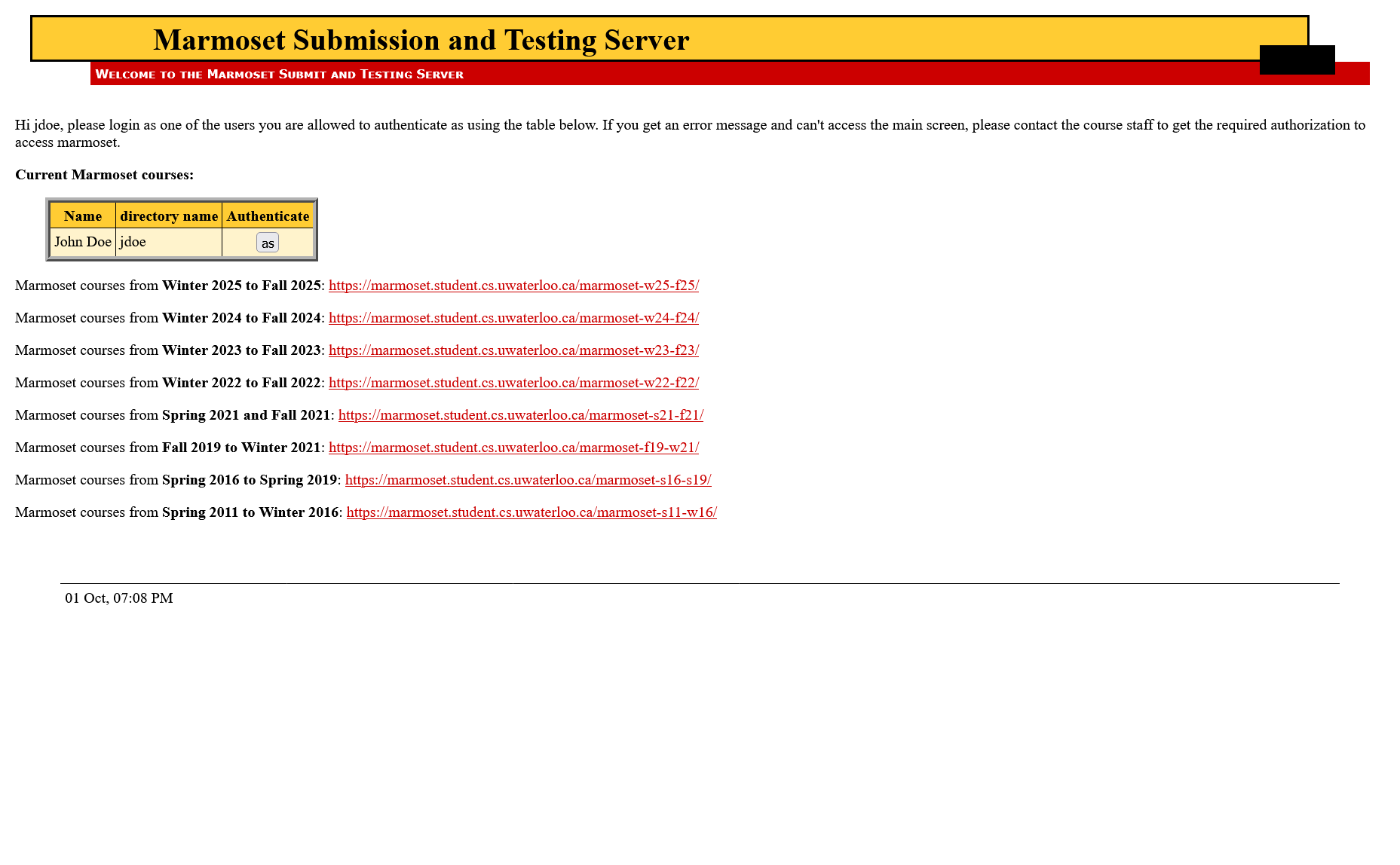Click the bold "Winter 2024 to Fall 2024" text
Image resolution: width=1400 pixels, height=865 pixels.
click(x=241, y=318)
